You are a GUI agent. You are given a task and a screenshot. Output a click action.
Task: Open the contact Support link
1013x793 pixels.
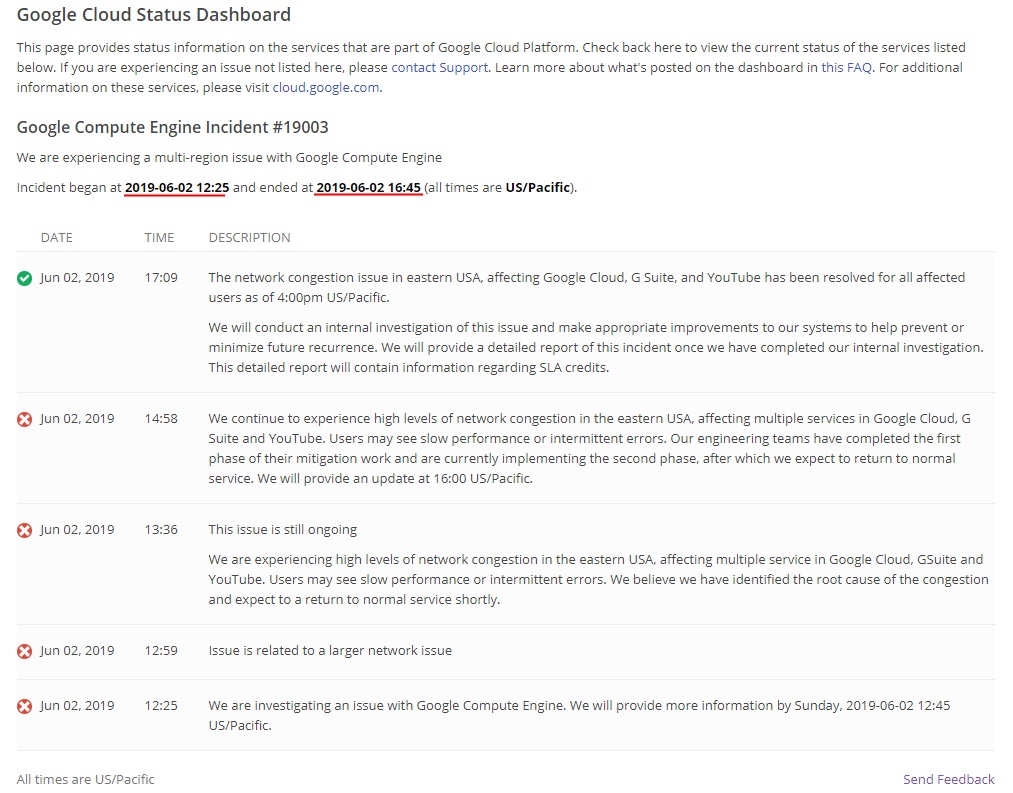coord(439,67)
